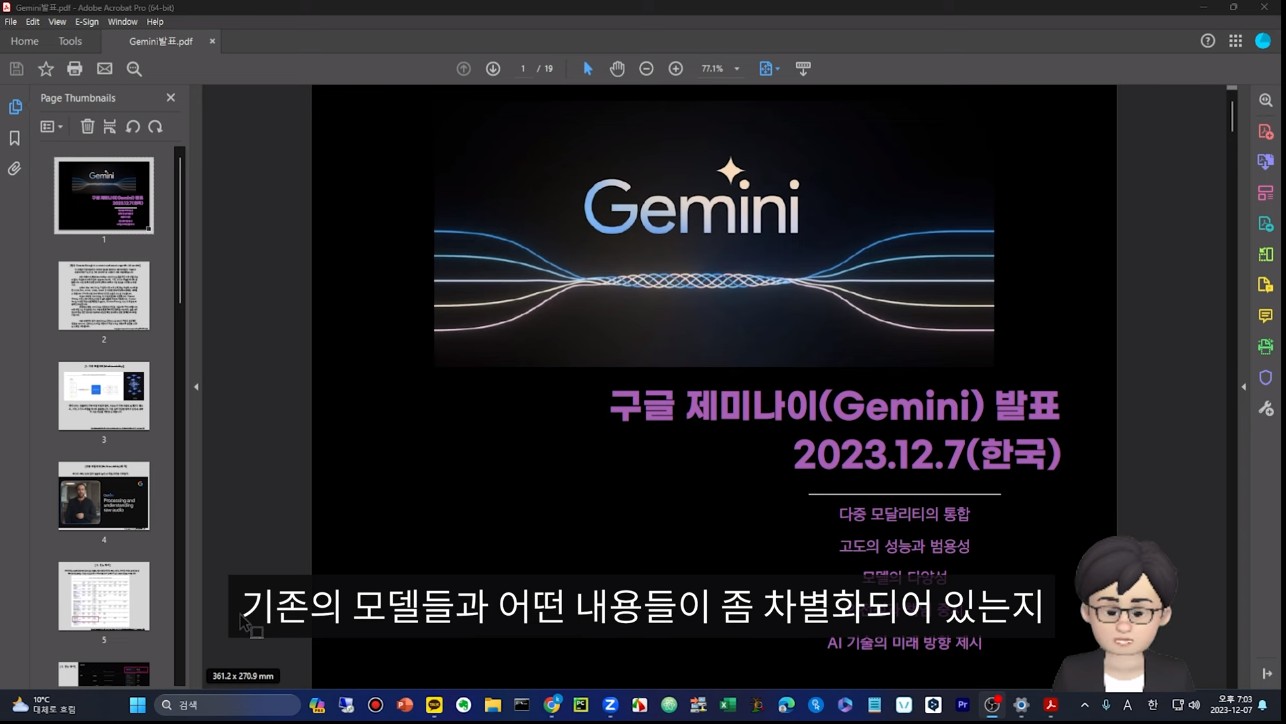Image resolution: width=1286 pixels, height=724 pixels.
Task: Expand hidden system tray icons chevron
Action: click(1084, 705)
